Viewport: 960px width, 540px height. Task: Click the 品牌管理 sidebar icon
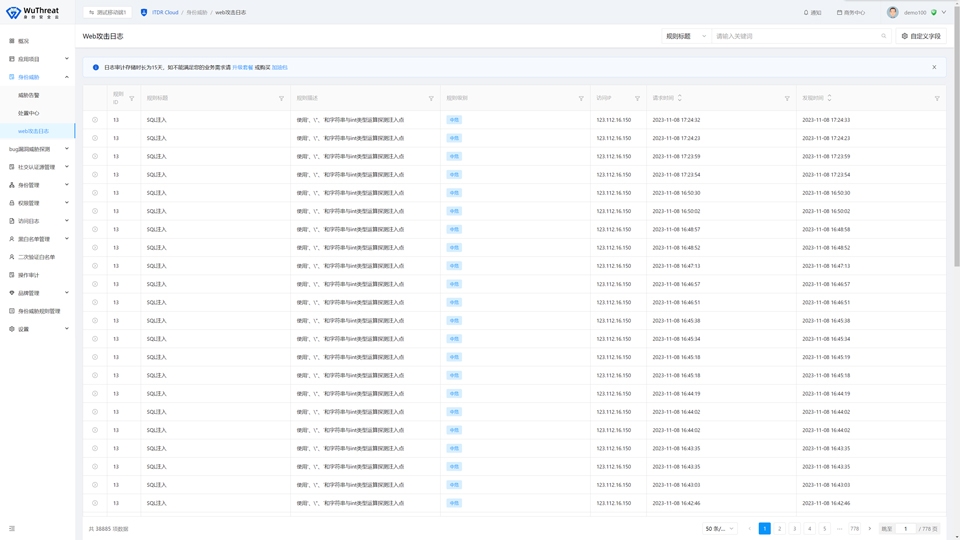coord(12,293)
